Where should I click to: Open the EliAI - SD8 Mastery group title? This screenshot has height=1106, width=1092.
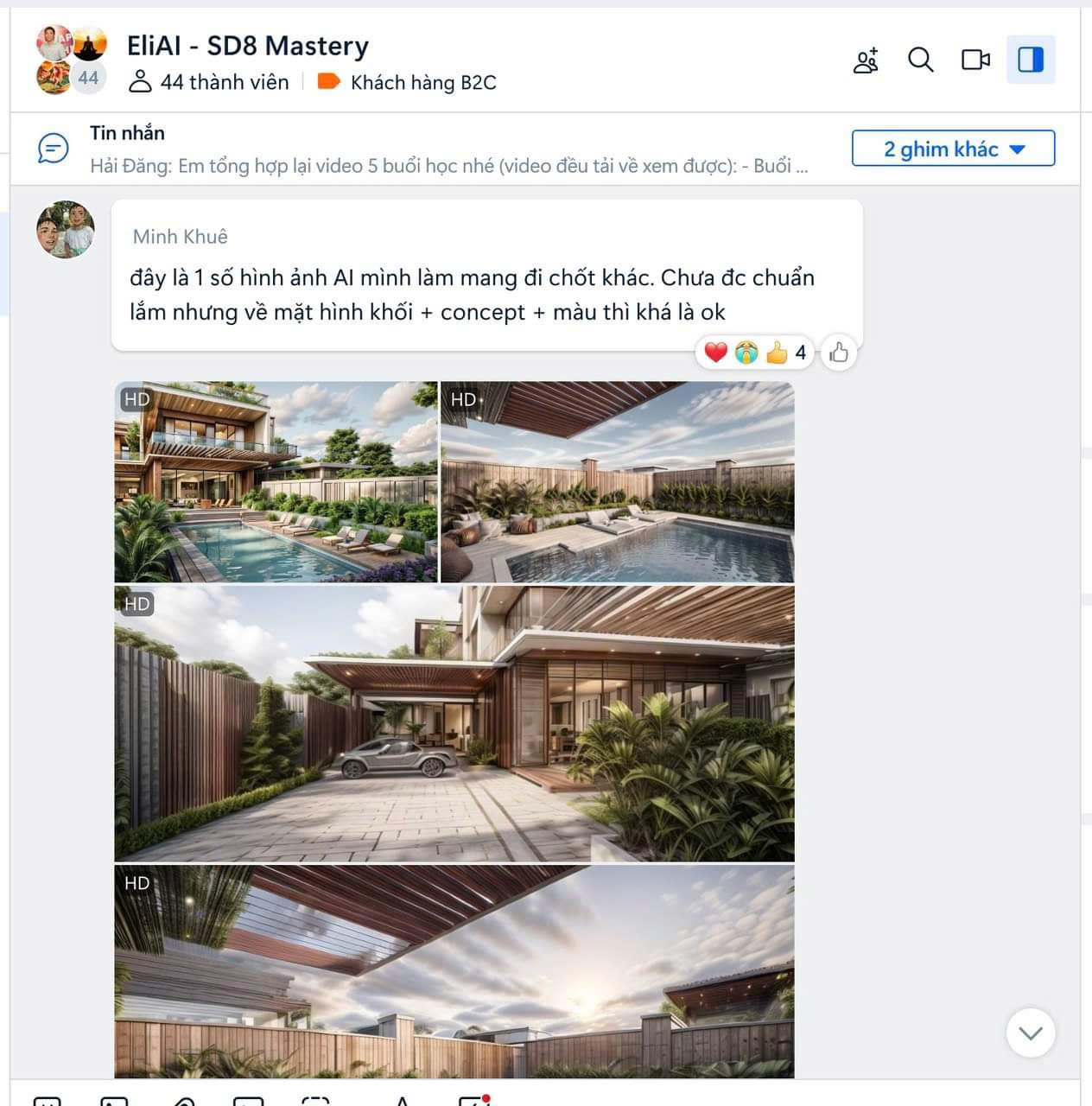(248, 45)
